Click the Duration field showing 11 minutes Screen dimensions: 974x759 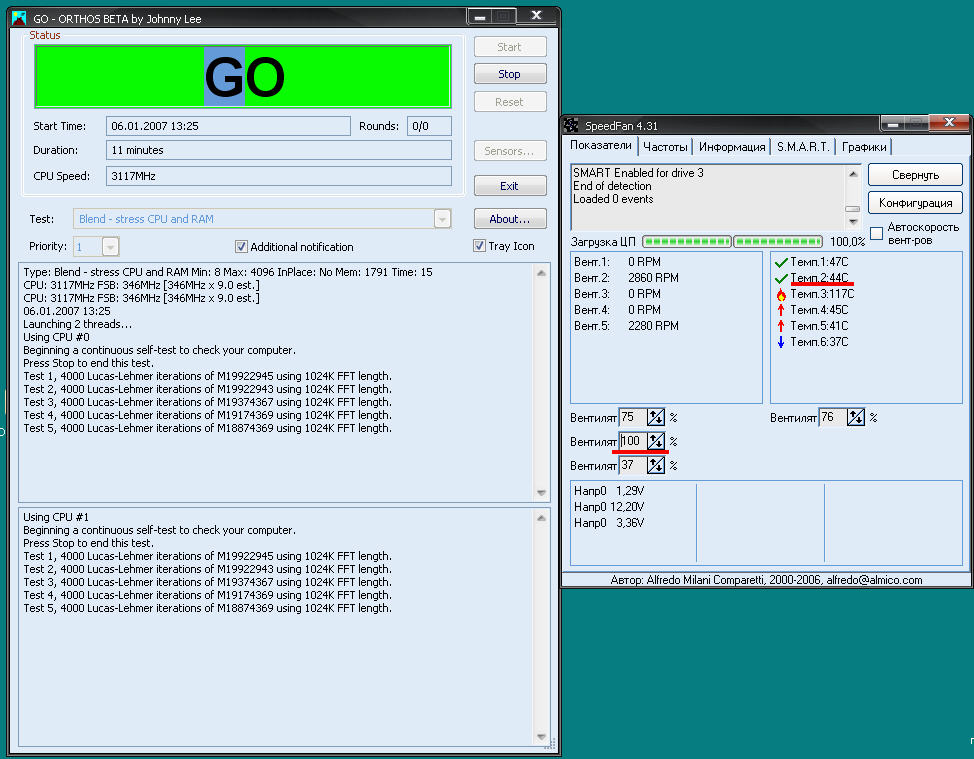click(278, 150)
